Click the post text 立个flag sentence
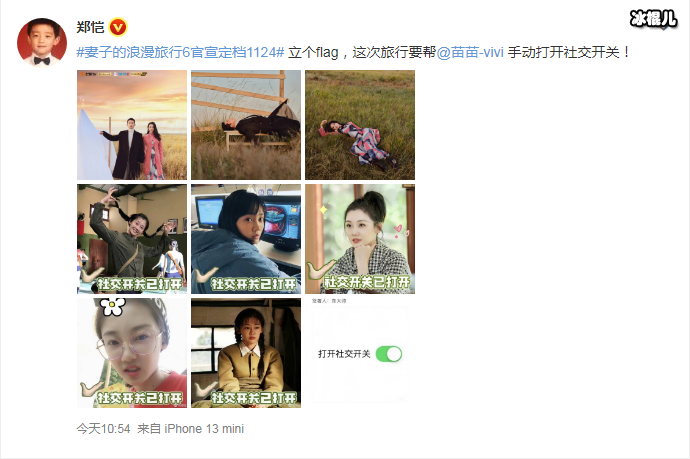 (x=459, y=52)
